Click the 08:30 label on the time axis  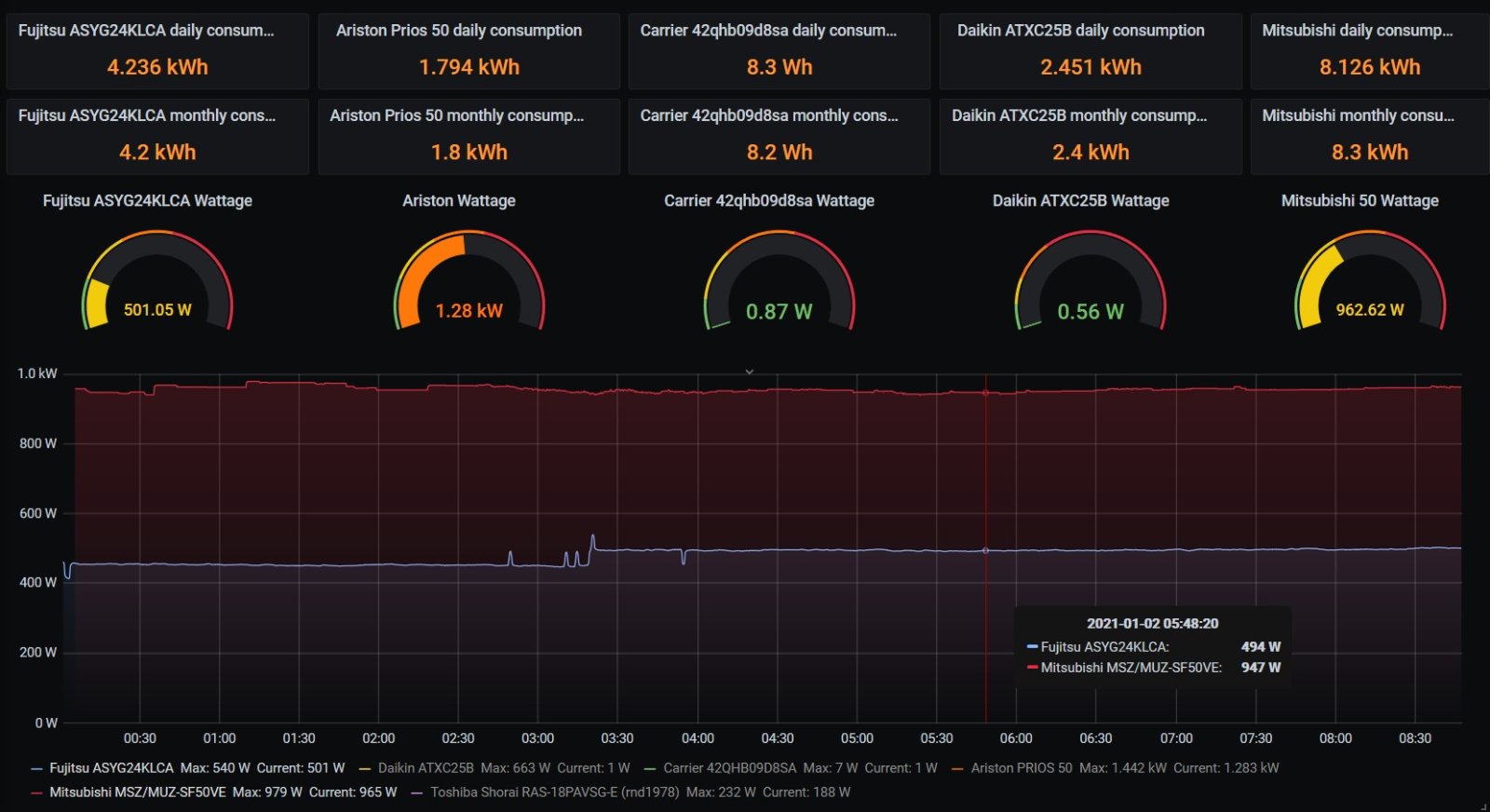click(x=1415, y=738)
